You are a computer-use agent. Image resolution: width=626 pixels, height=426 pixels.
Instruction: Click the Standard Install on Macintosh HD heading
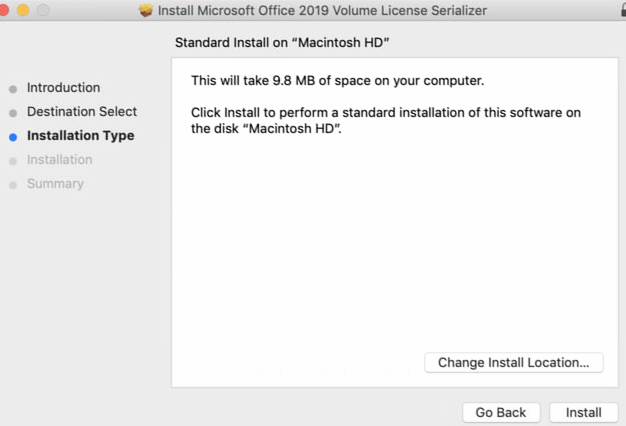point(282,42)
